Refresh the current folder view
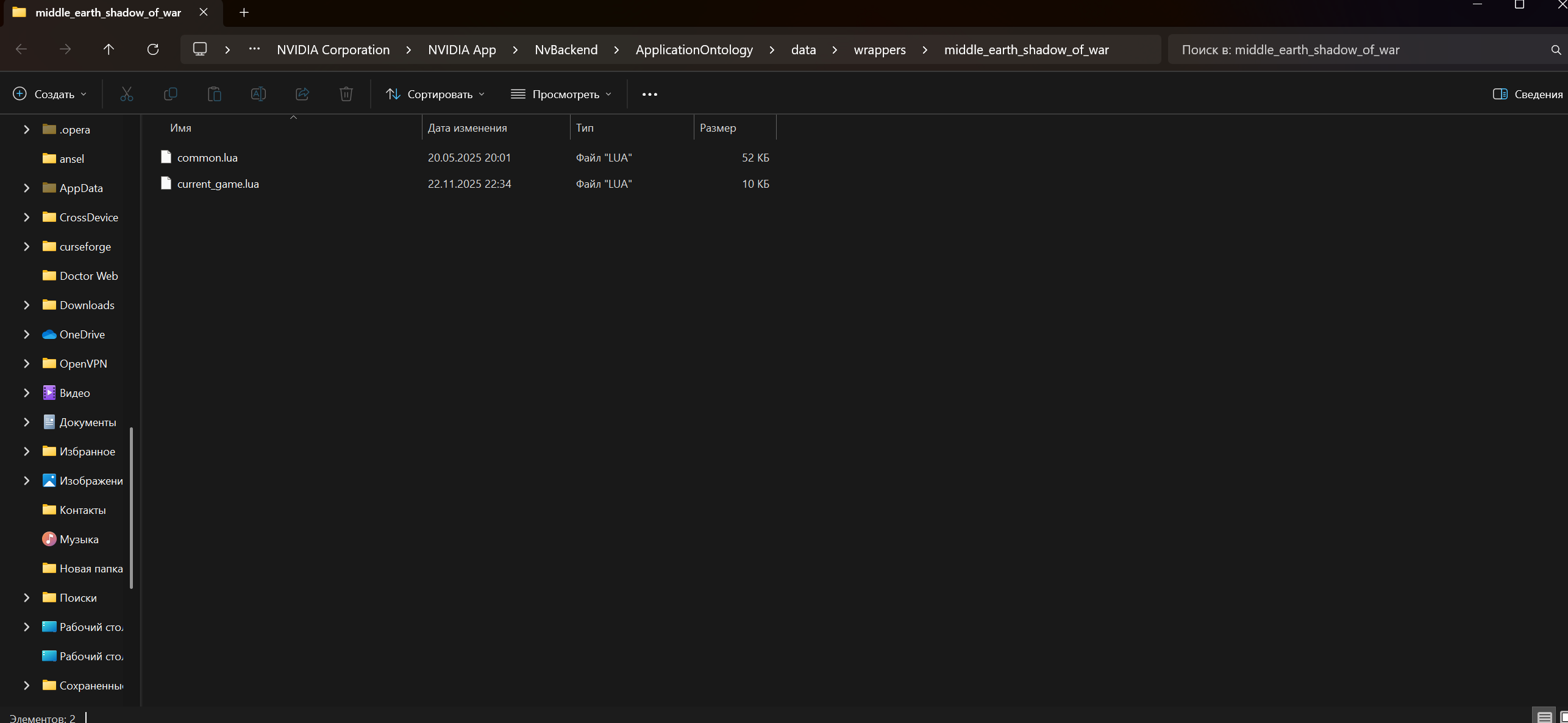This screenshot has height=723, width=1568. pos(153,49)
